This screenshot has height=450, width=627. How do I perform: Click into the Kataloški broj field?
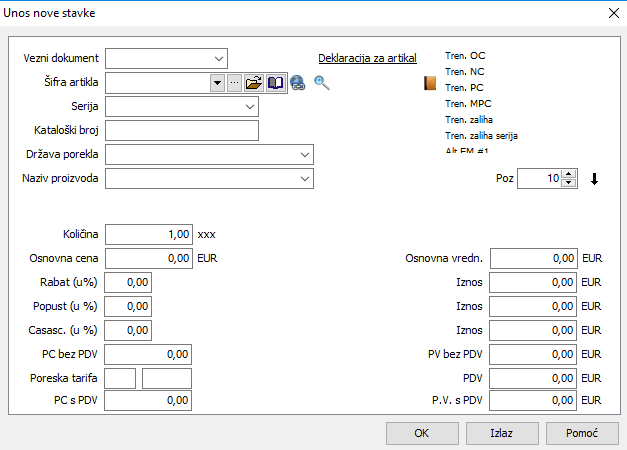tap(182, 130)
